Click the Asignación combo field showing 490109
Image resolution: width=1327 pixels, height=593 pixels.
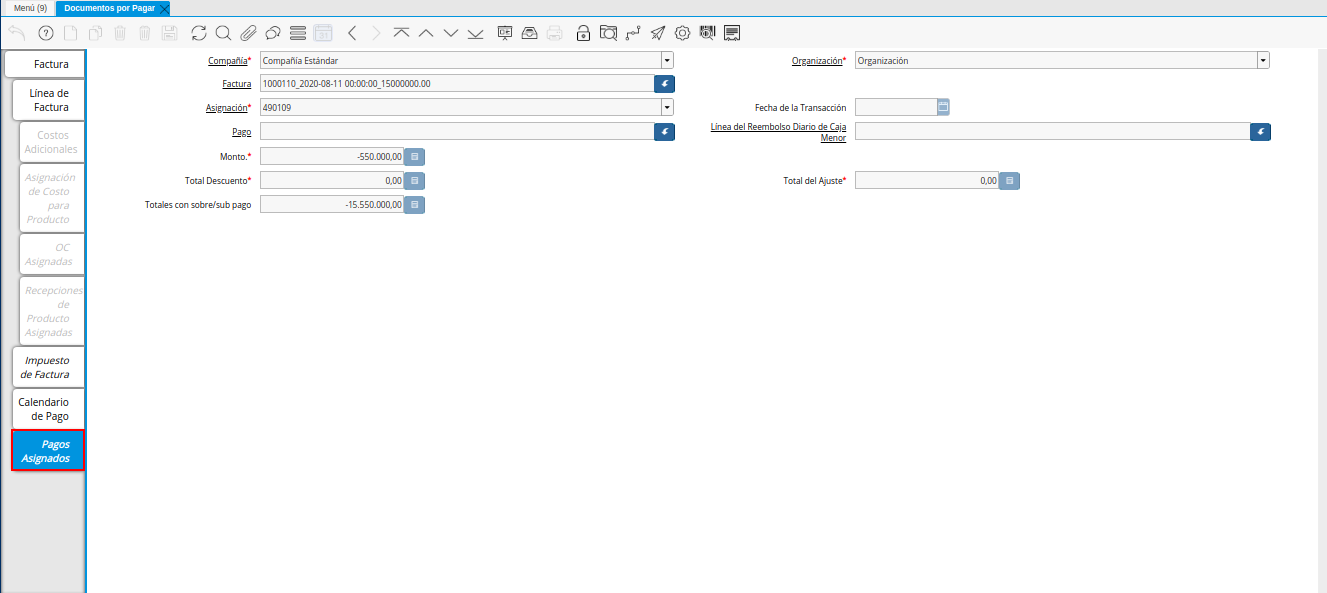460,107
